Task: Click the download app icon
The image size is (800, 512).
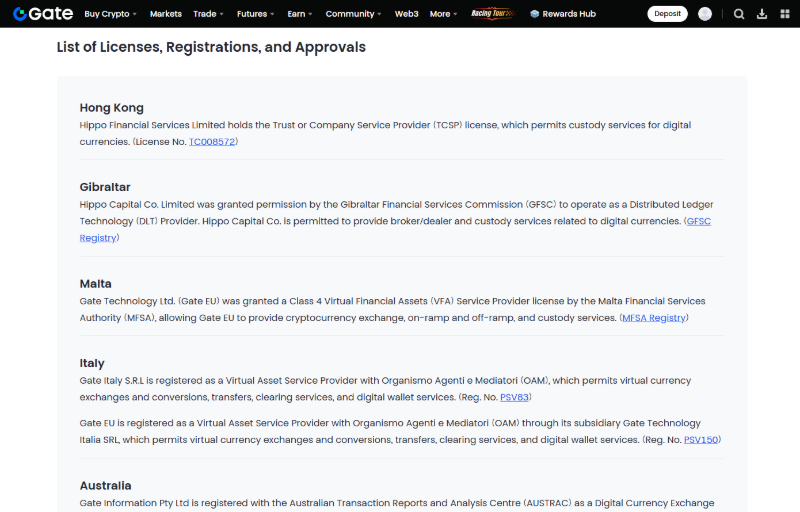Action: 762,14
